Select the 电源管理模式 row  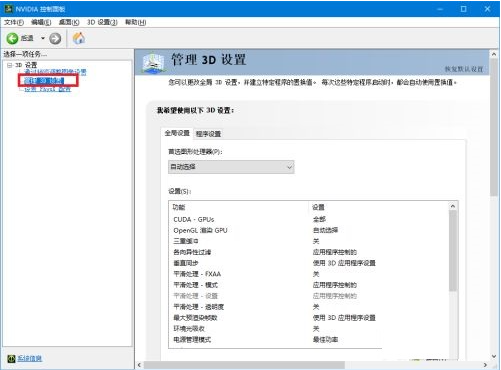(x=309, y=340)
